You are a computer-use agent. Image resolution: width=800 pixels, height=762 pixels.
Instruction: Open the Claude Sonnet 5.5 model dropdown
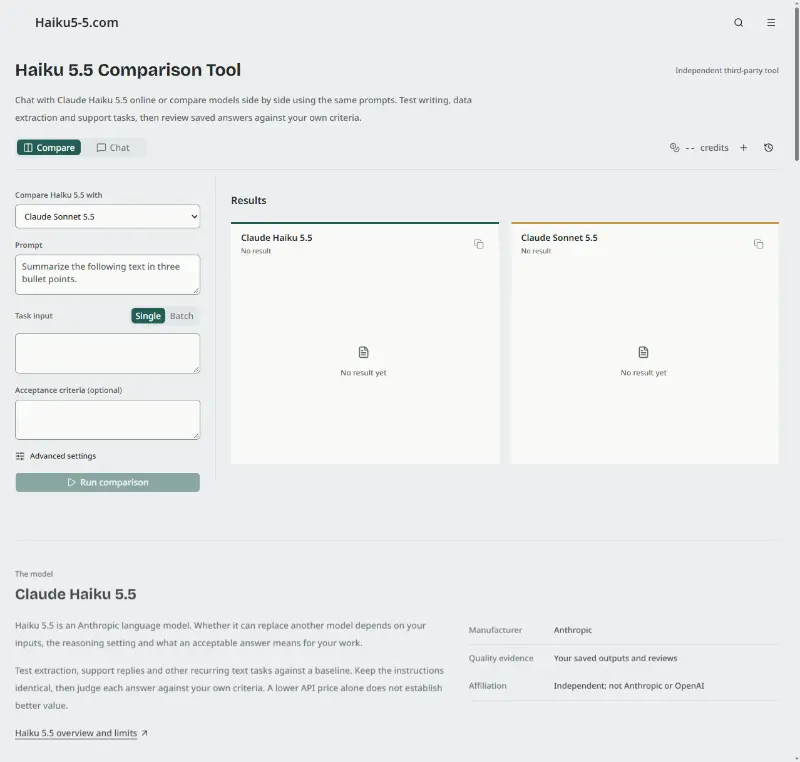click(x=108, y=216)
